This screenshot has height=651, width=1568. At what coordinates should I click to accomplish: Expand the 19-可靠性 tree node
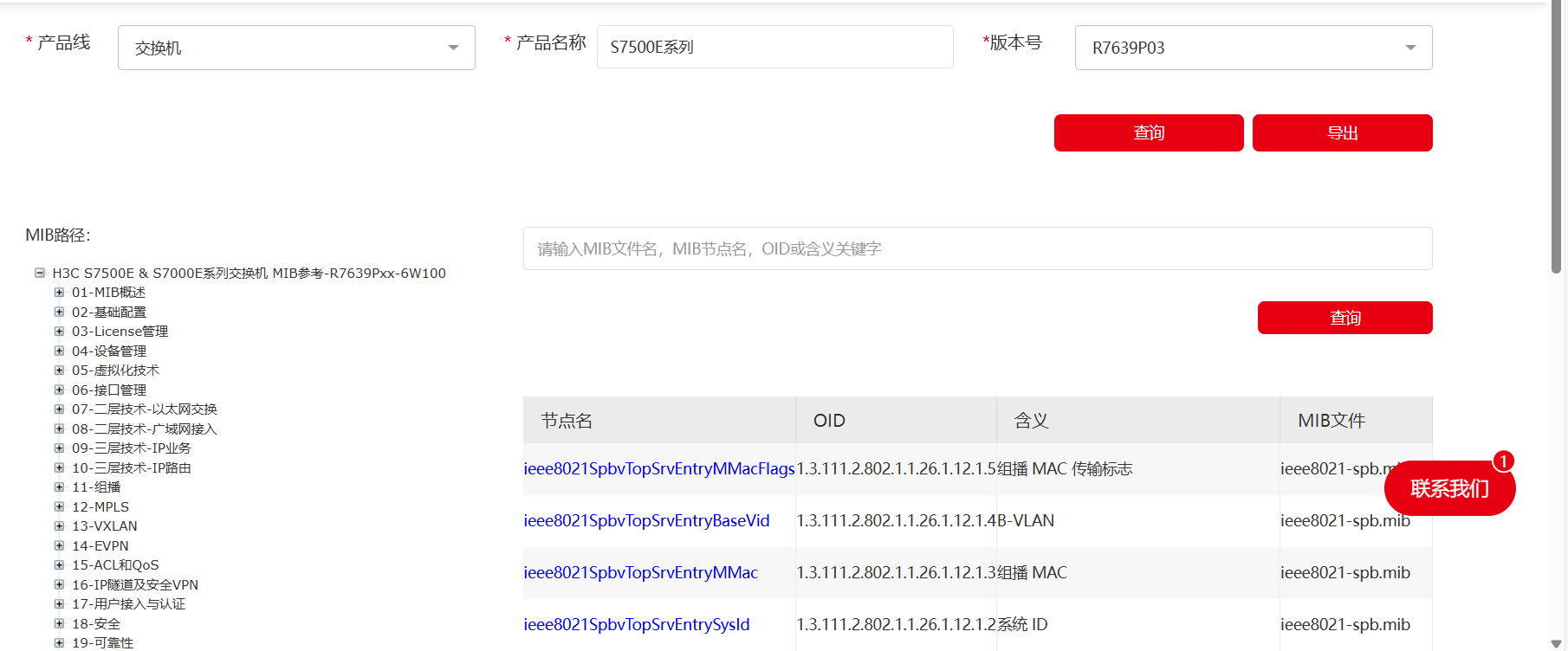pos(59,643)
